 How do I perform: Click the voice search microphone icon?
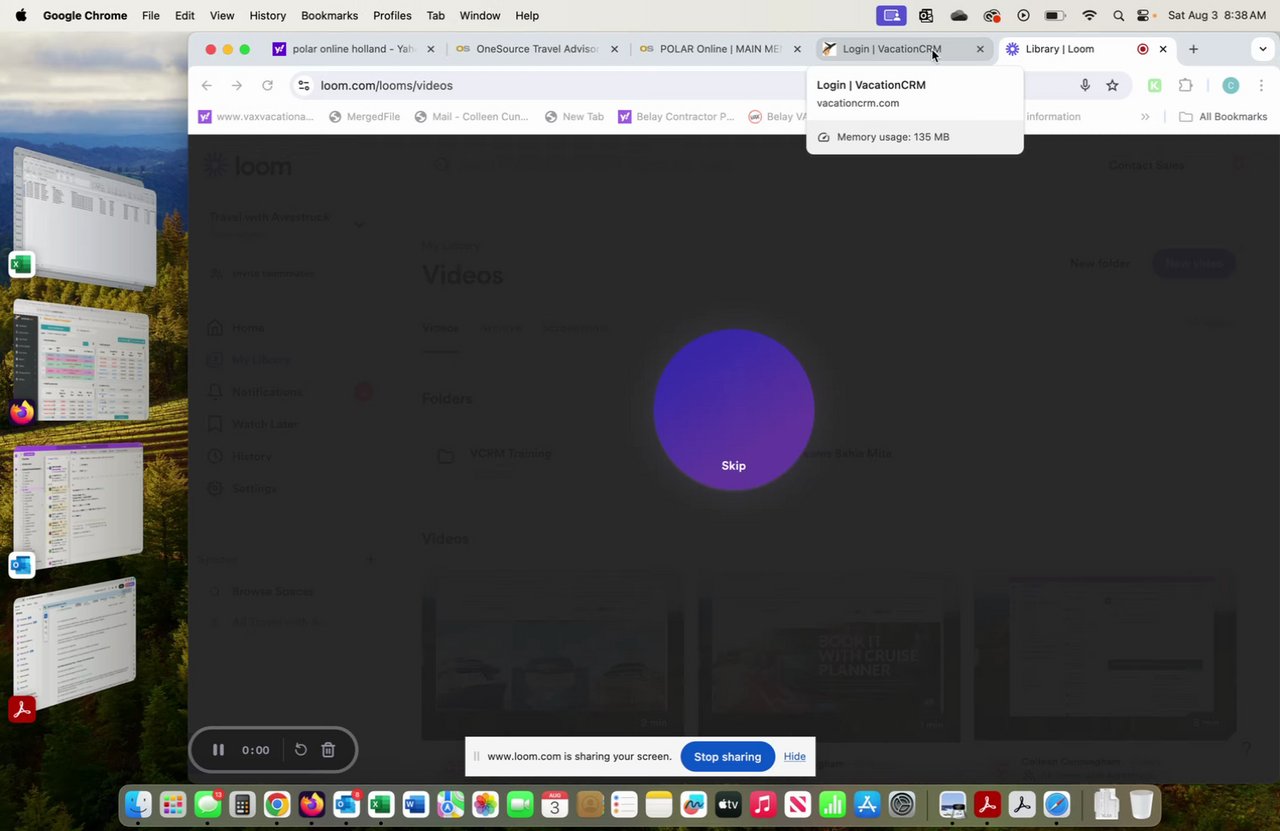point(1085,86)
